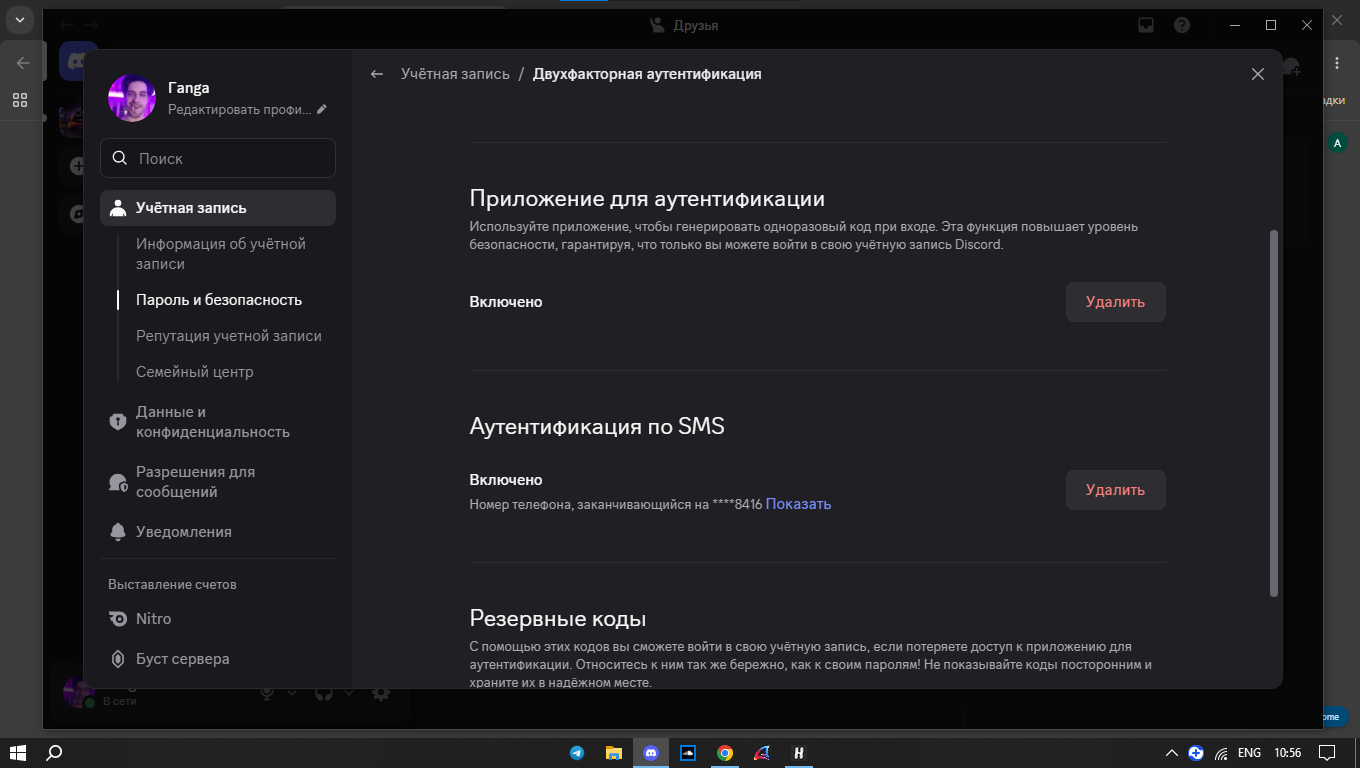Click the Discord icon in the taskbar
The height and width of the screenshot is (768, 1360).
click(651, 753)
